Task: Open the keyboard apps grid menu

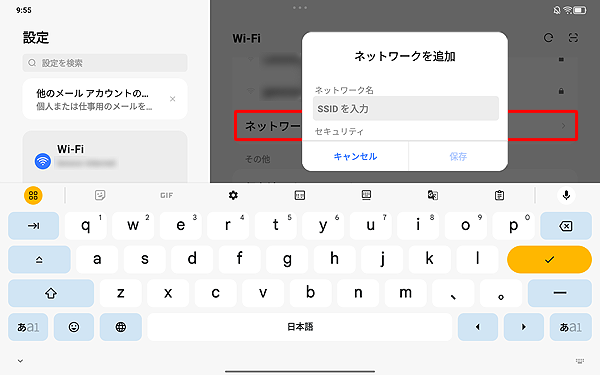Action: click(x=33, y=196)
